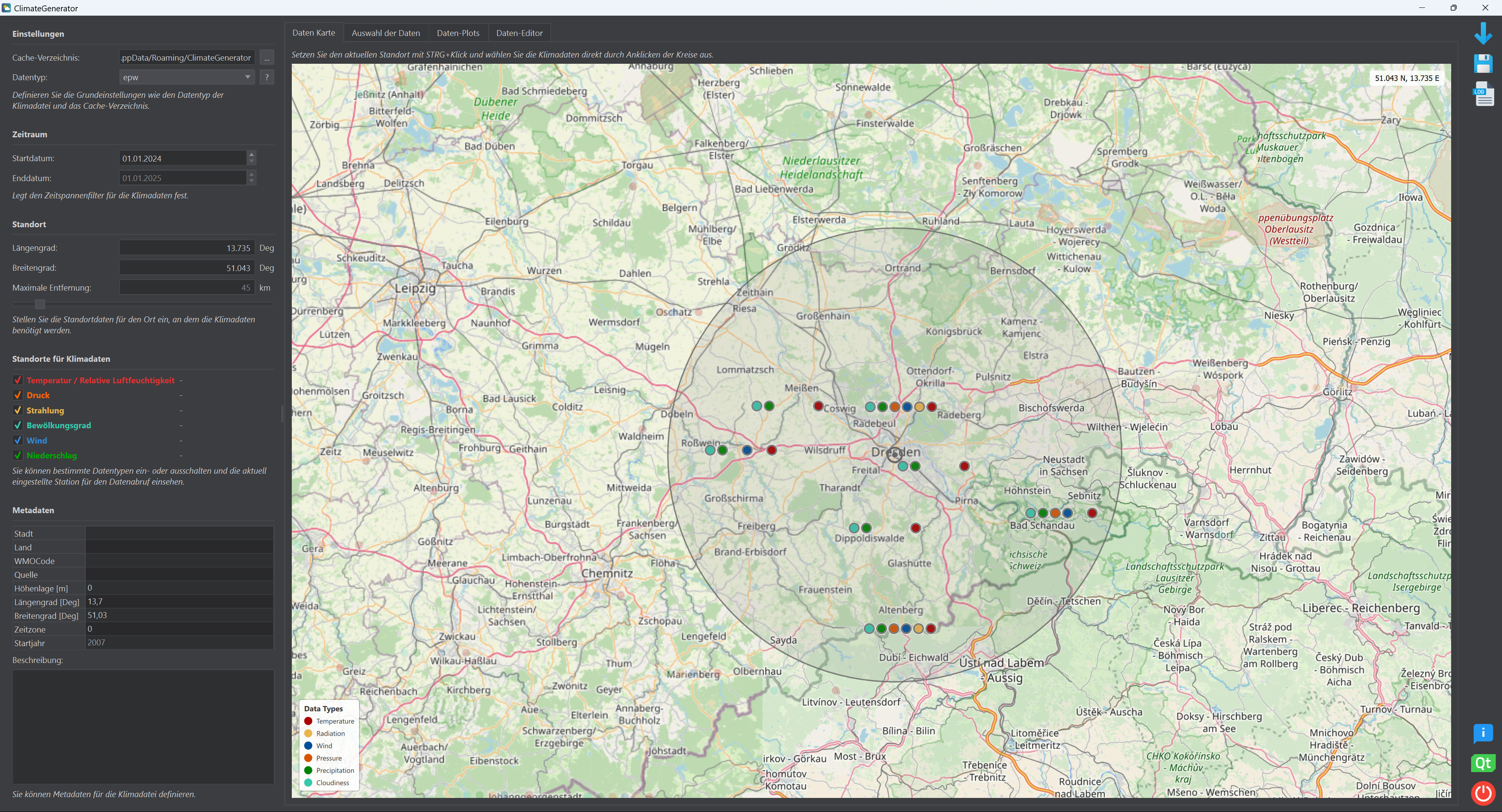Disable the Niederschlag checkbox
This screenshot has height=812, width=1502.
click(18, 455)
